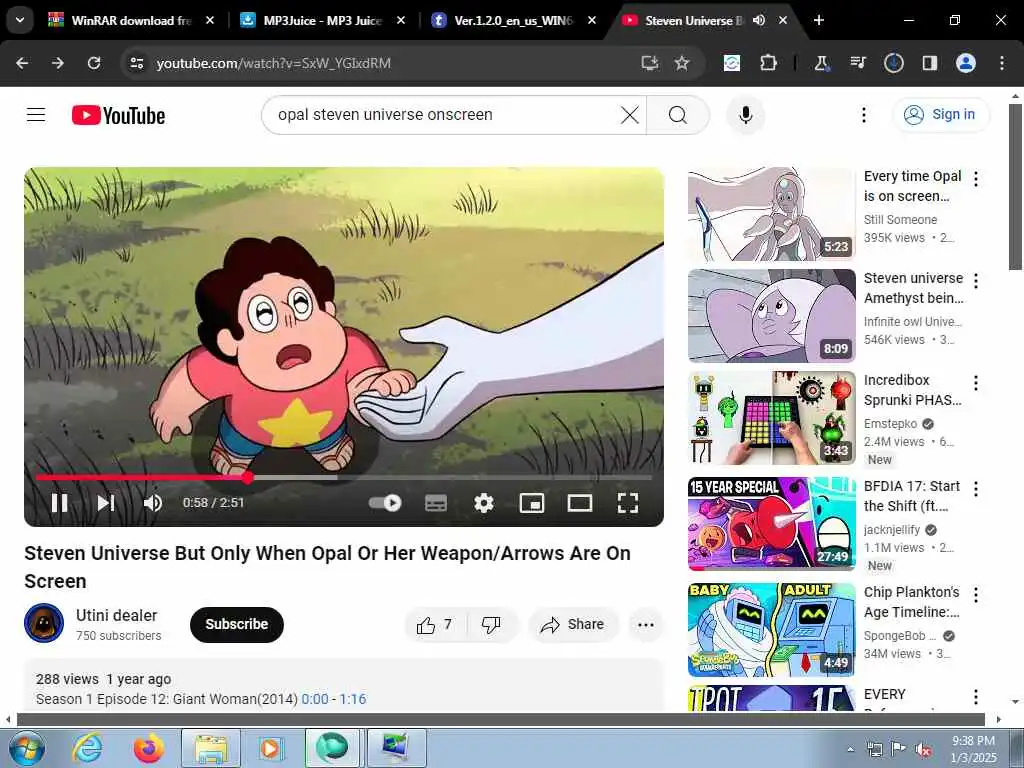Open media controls icon in toolbar
Screen dimensions: 1024x768
pos(857,63)
